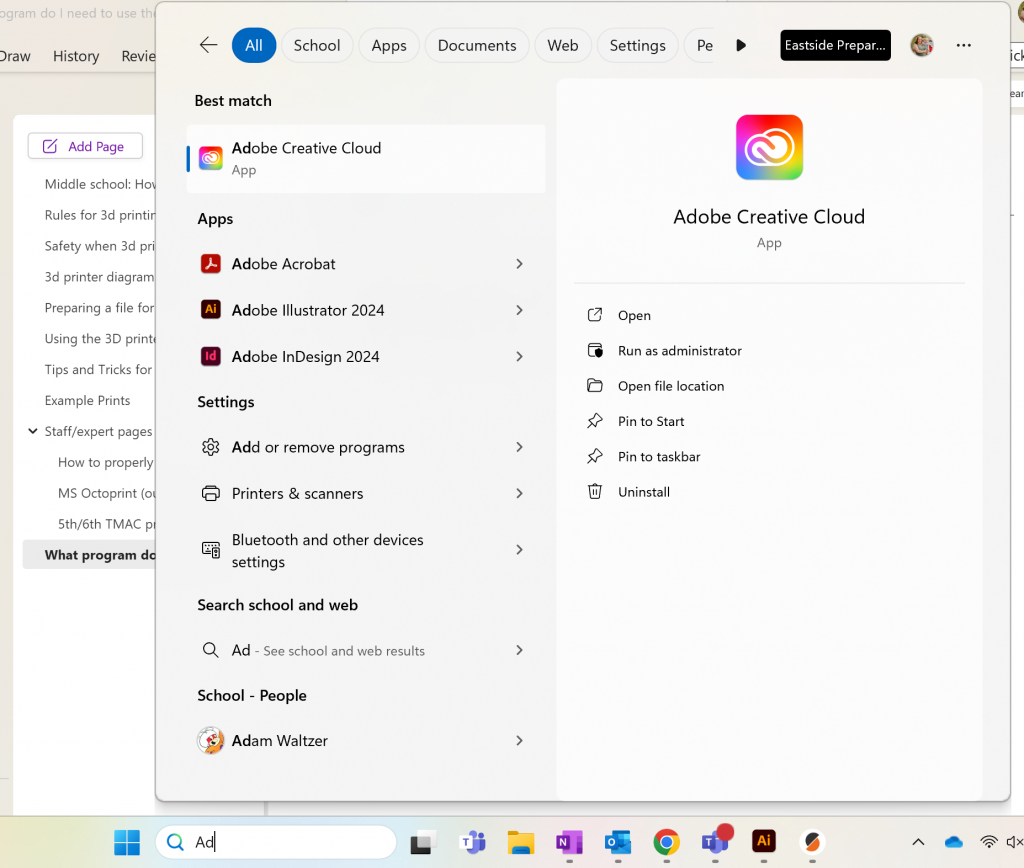Open Adobe InDesign 2024 app result
The height and width of the screenshot is (868, 1024).
point(305,356)
